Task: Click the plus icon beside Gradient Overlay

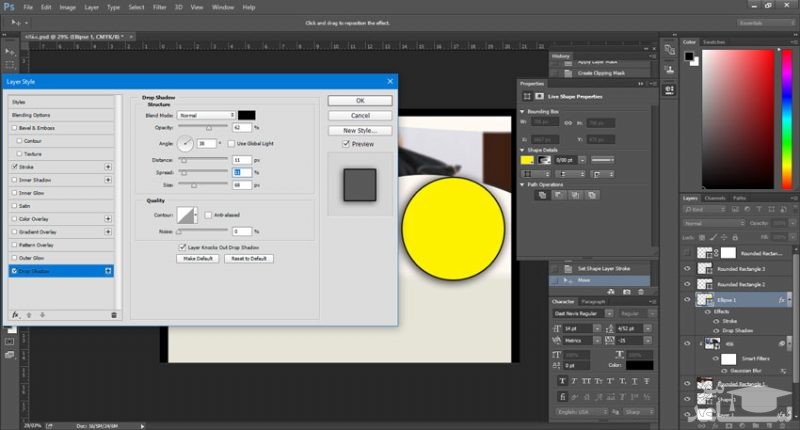Action: coord(108,231)
